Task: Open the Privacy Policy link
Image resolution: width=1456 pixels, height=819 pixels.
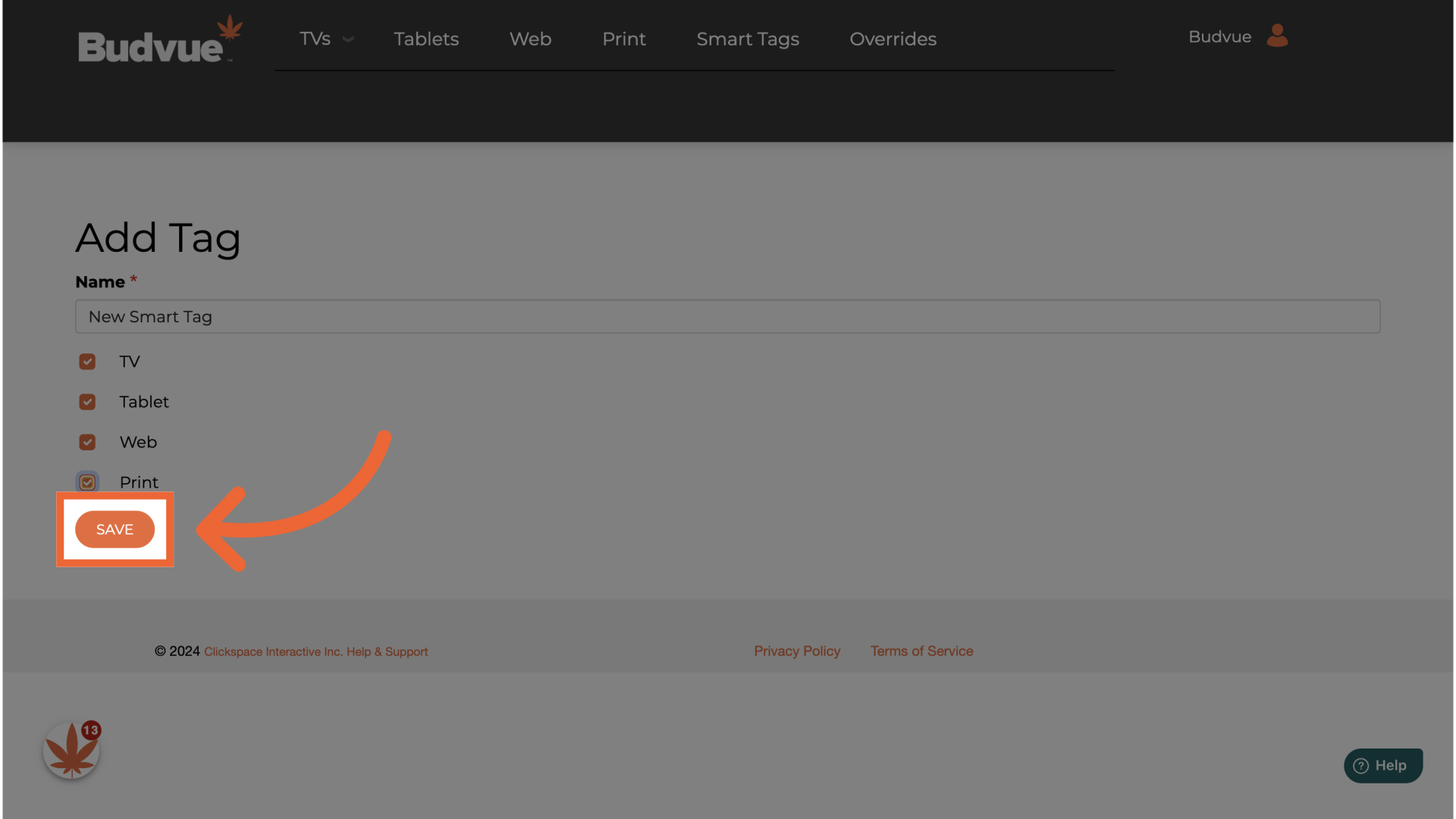Action: (x=796, y=651)
